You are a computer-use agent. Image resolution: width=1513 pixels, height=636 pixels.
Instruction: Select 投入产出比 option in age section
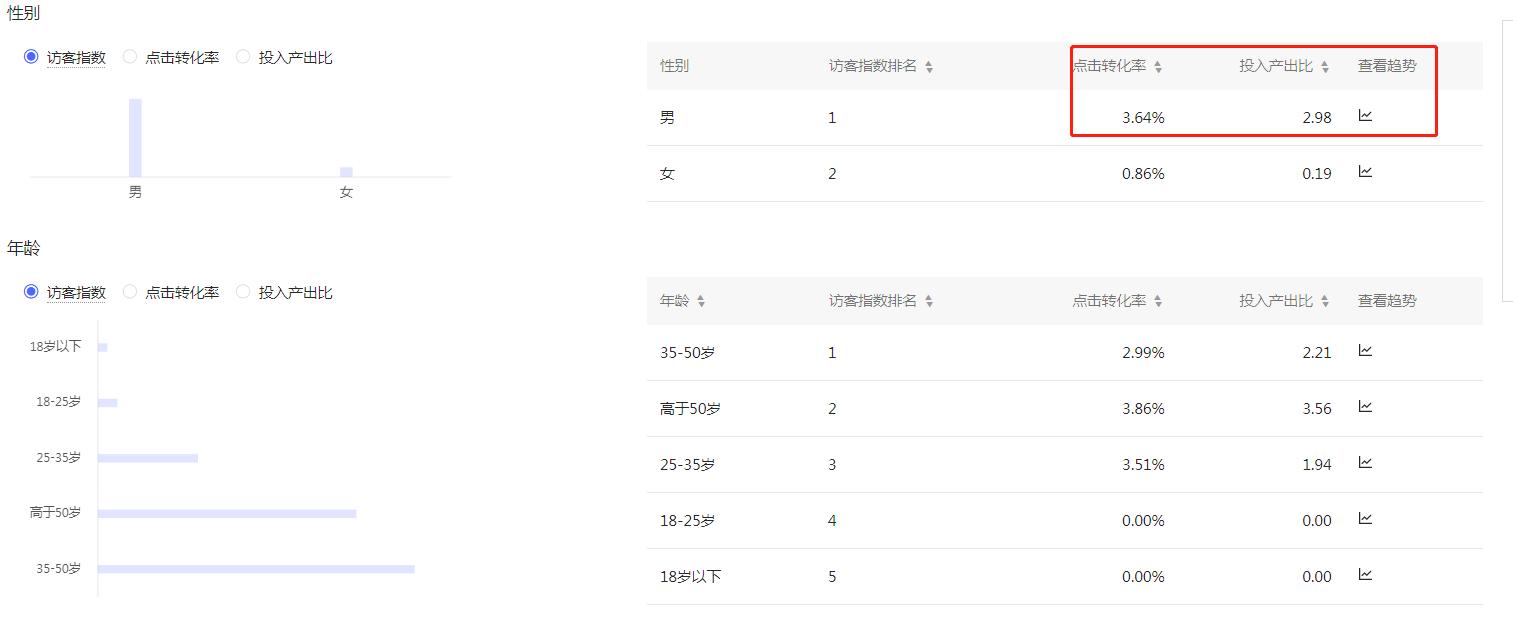click(x=243, y=292)
